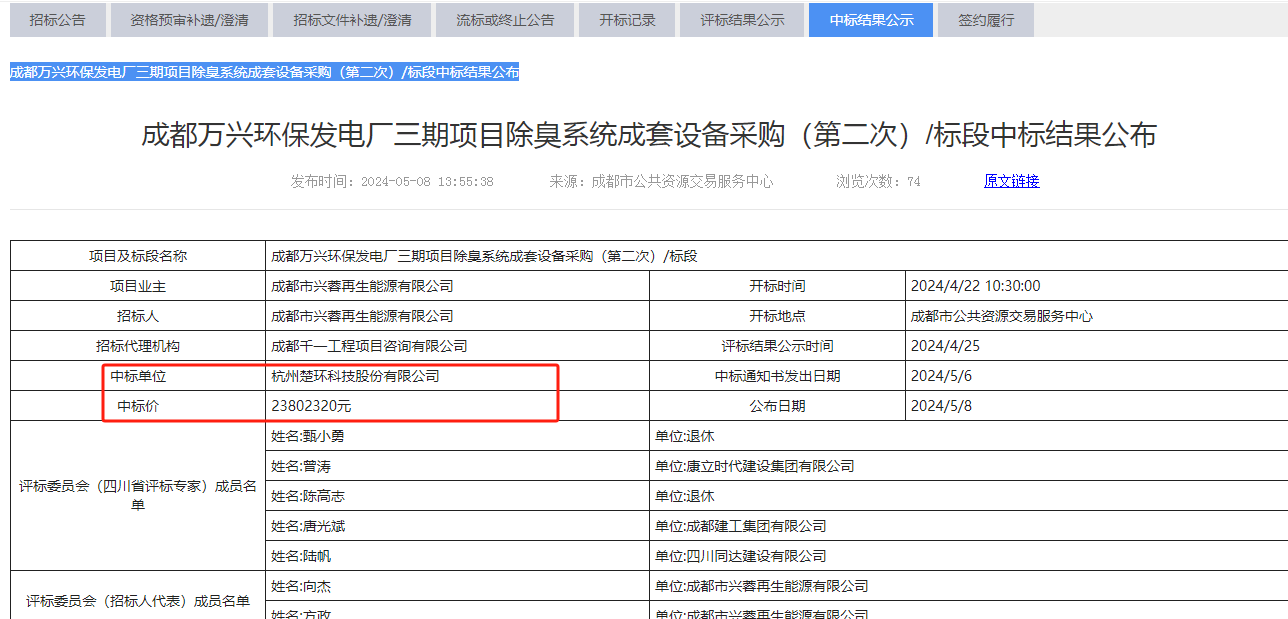1288x619 pixels.
Task: Select the value 2024/4/22 10:30:00
Action: tap(1096, 286)
